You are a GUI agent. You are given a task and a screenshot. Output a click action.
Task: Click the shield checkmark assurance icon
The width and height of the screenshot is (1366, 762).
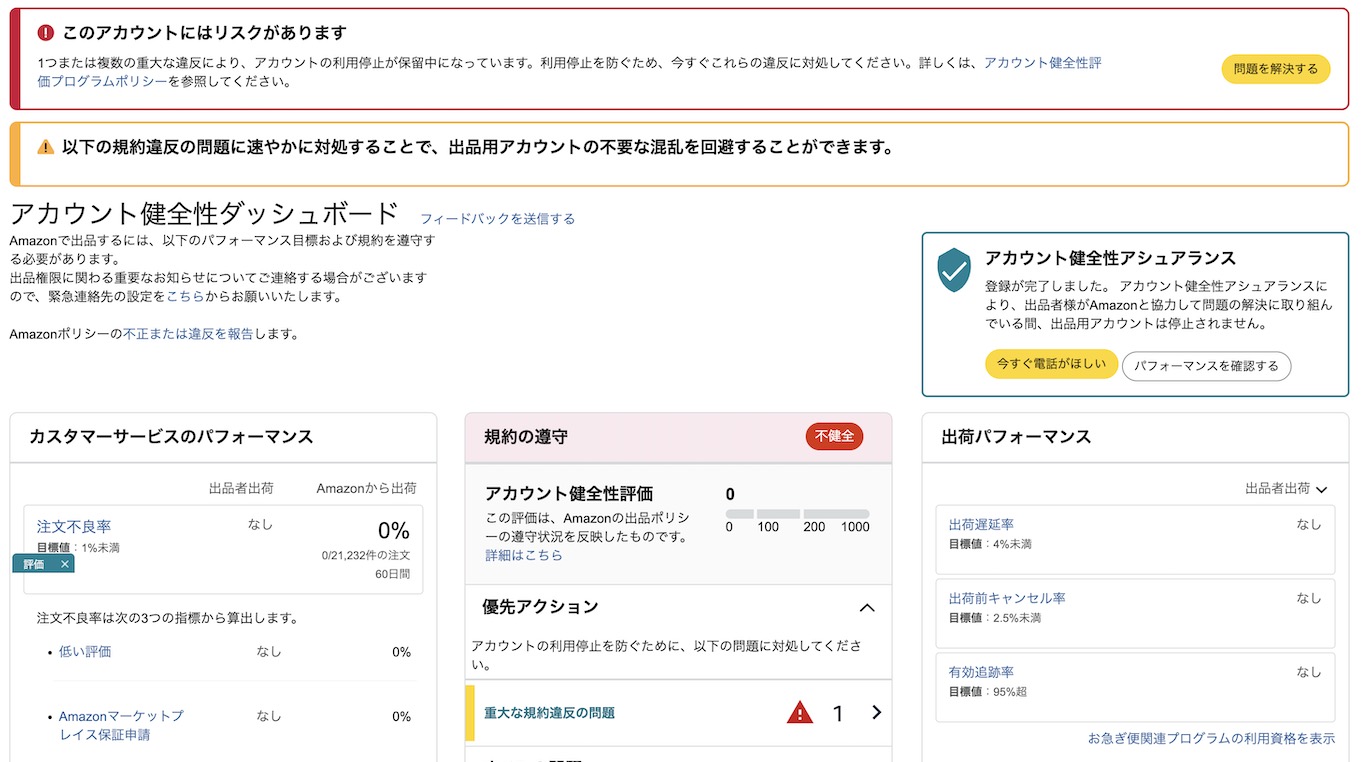pos(954,270)
